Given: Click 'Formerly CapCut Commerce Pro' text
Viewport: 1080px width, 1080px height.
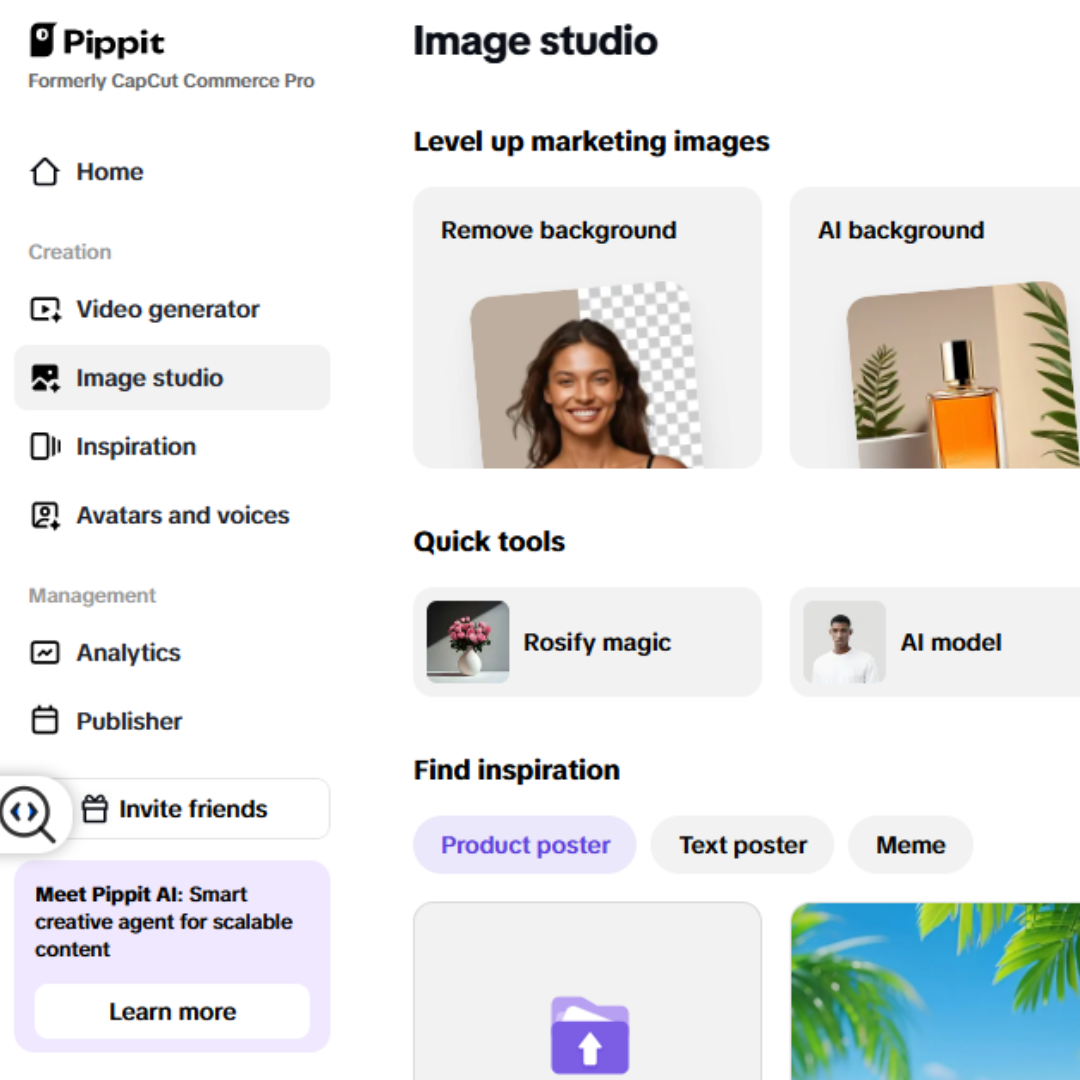Looking at the screenshot, I should point(172,81).
